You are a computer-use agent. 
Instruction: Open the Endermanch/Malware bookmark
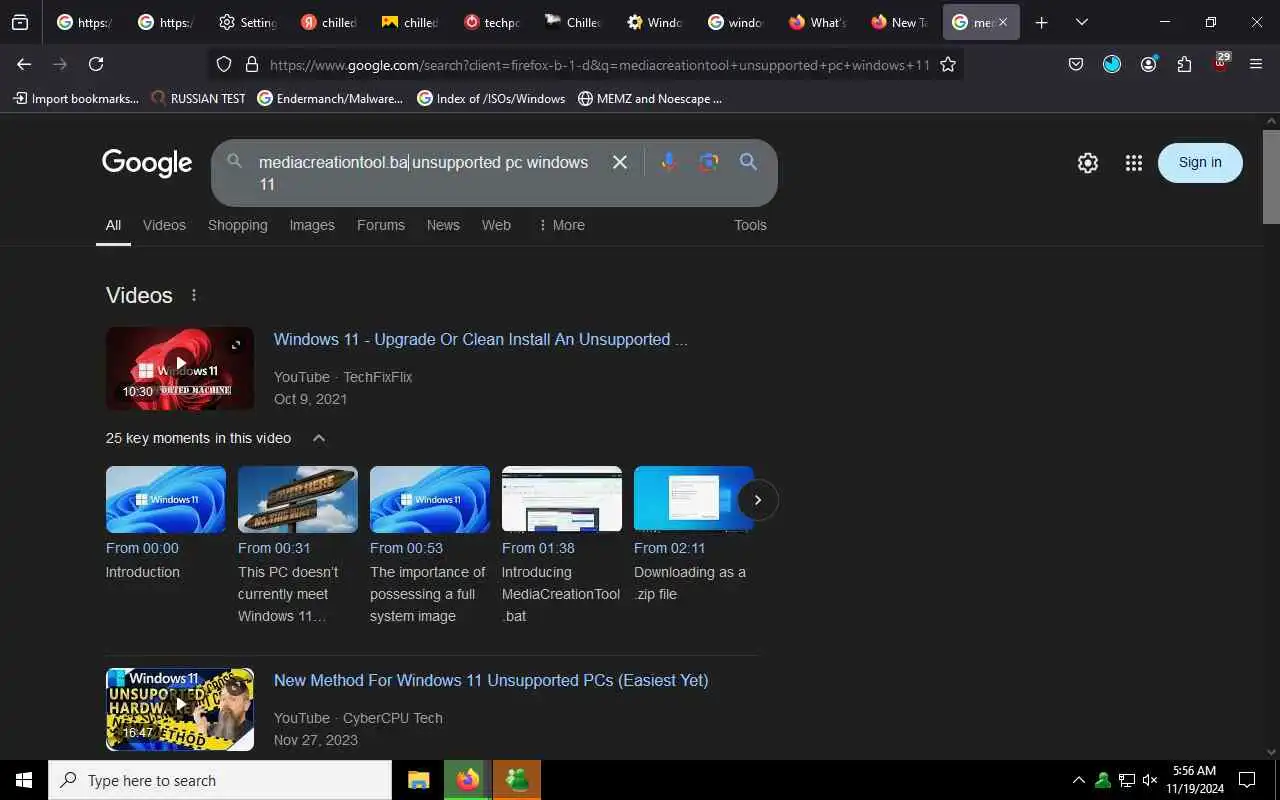[x=330, y=98]
